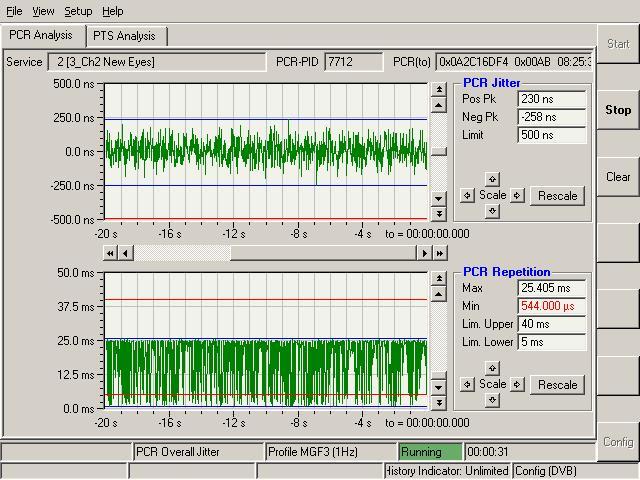Step the time scrollbar left one notch
The image size is (640, 480).
coord(125,253)
